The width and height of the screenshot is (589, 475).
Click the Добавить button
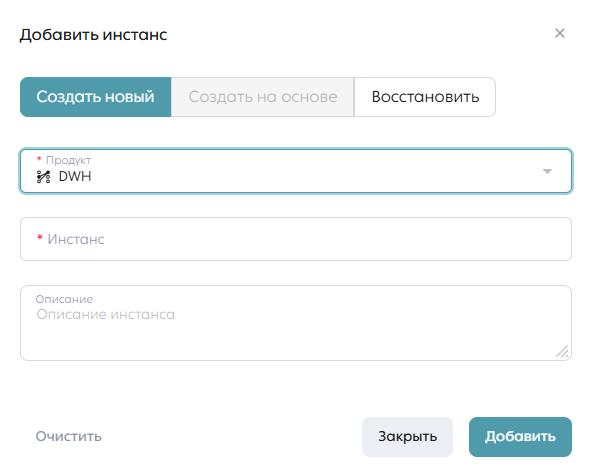[520, 437]
